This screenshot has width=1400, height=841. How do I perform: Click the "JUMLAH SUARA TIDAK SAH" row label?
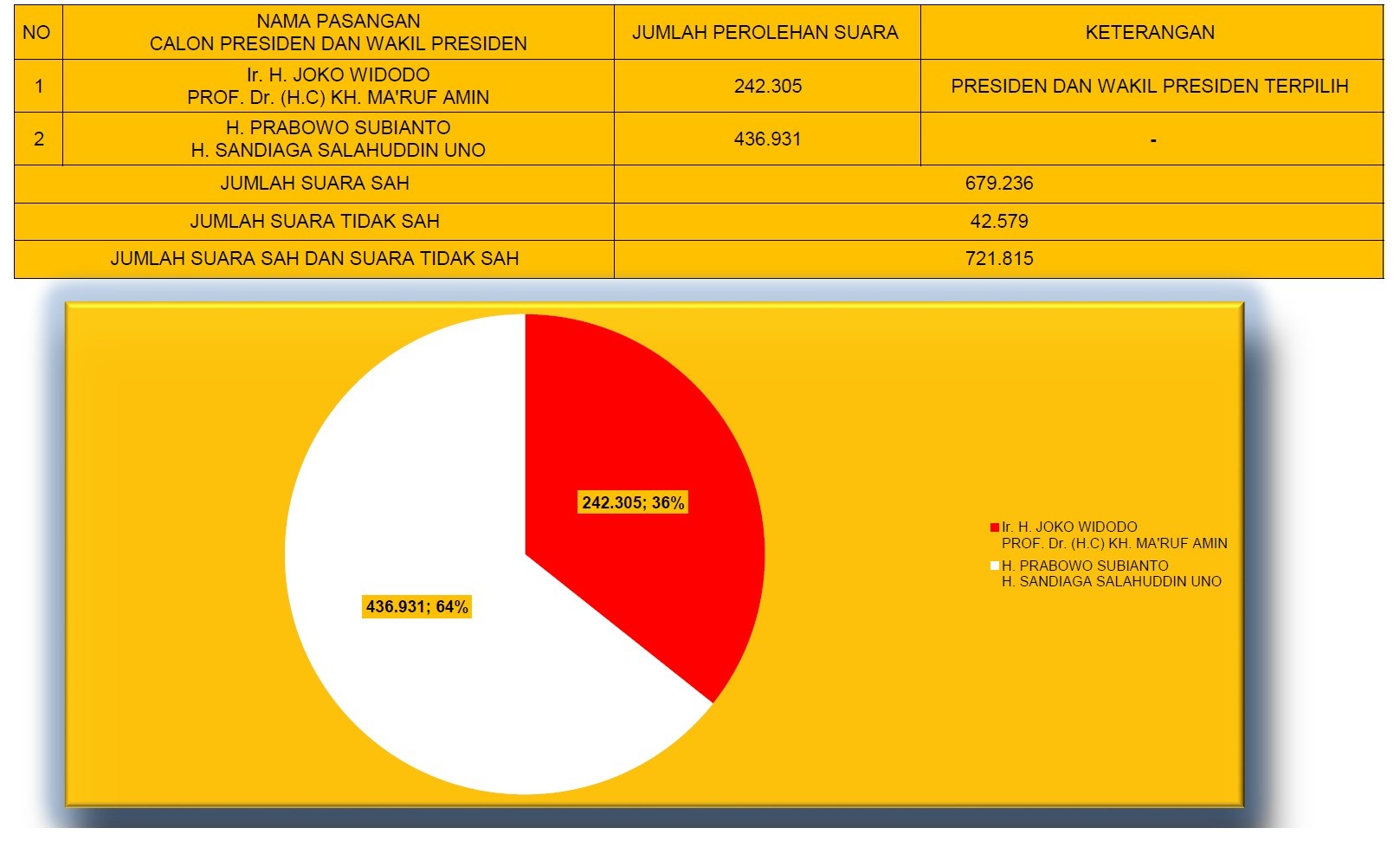click(314, 222)
